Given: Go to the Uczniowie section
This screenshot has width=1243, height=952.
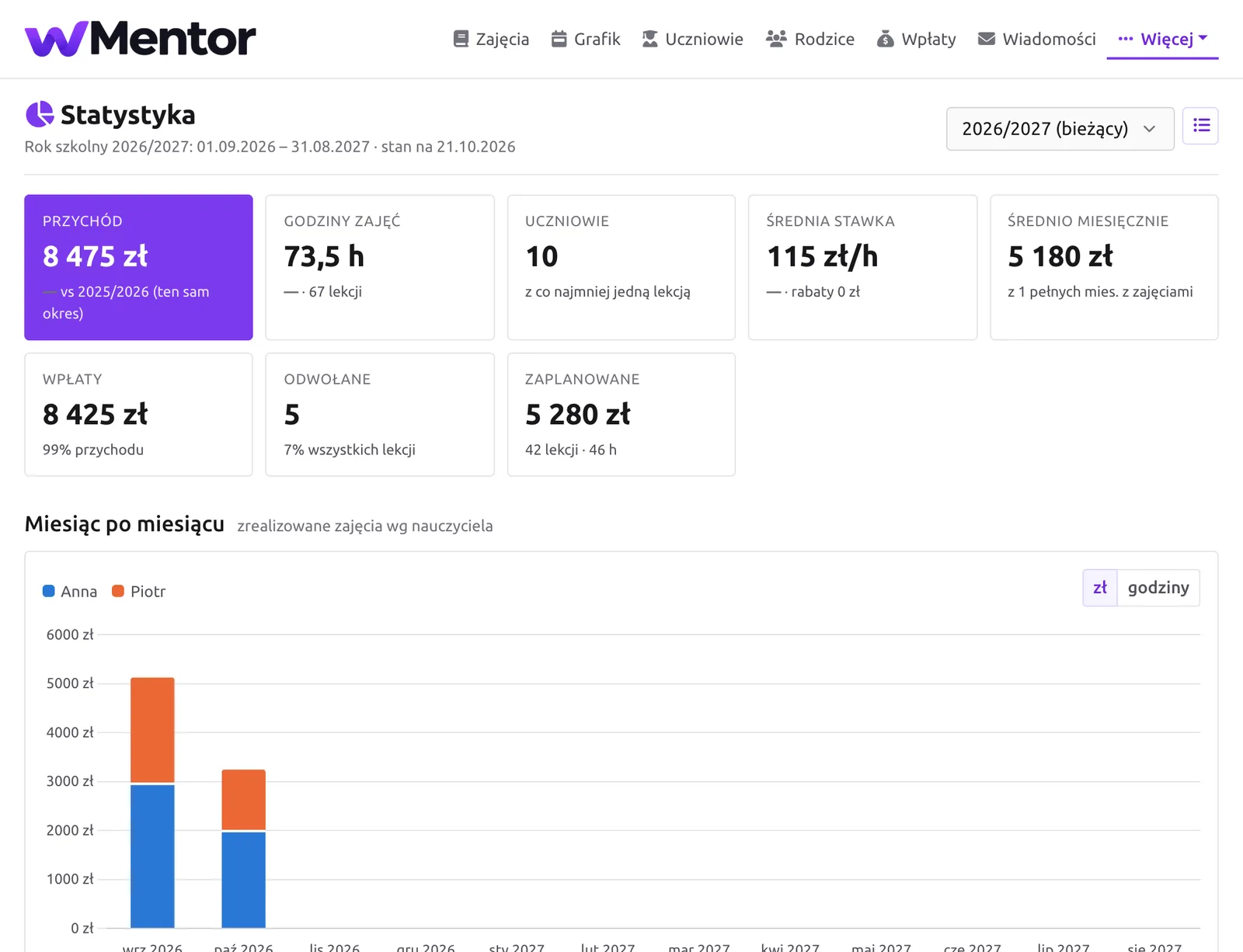Looking at the screenshot, I should 692,39.
